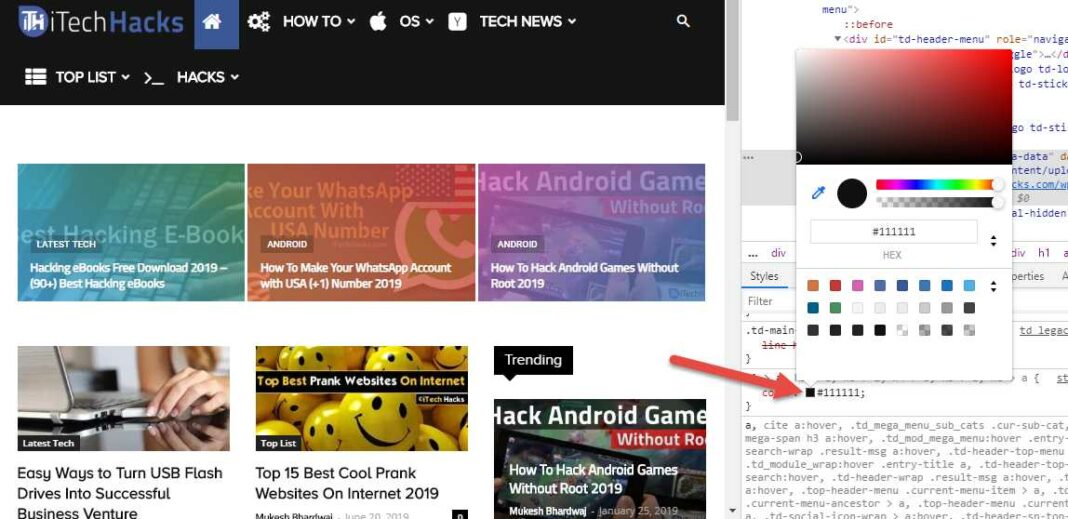Click the Y icon beside TECH NEWS
This screenshot has height=519, width=1068.
tap(458, 22)
